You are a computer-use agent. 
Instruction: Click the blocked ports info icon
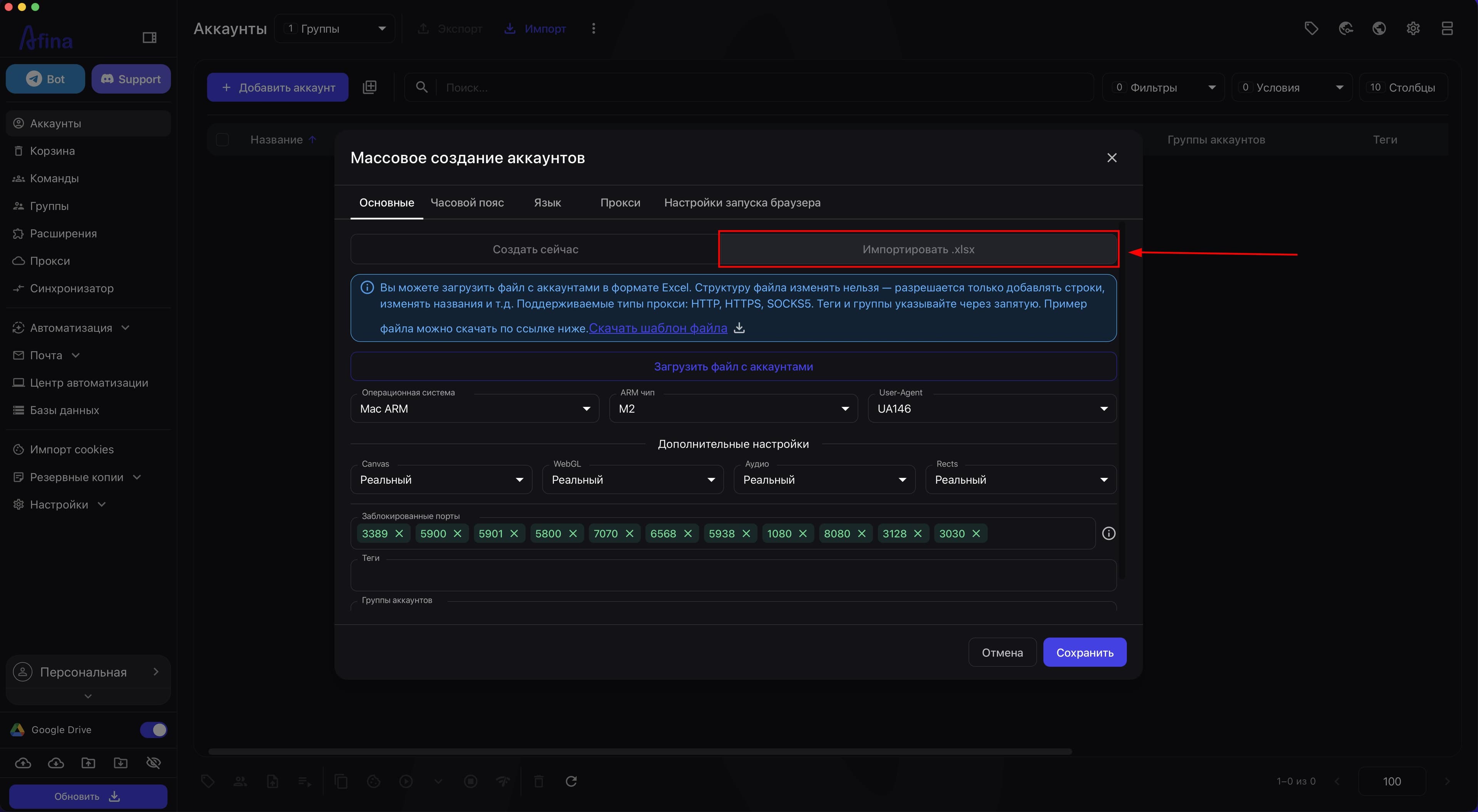tap(1108, 534)
